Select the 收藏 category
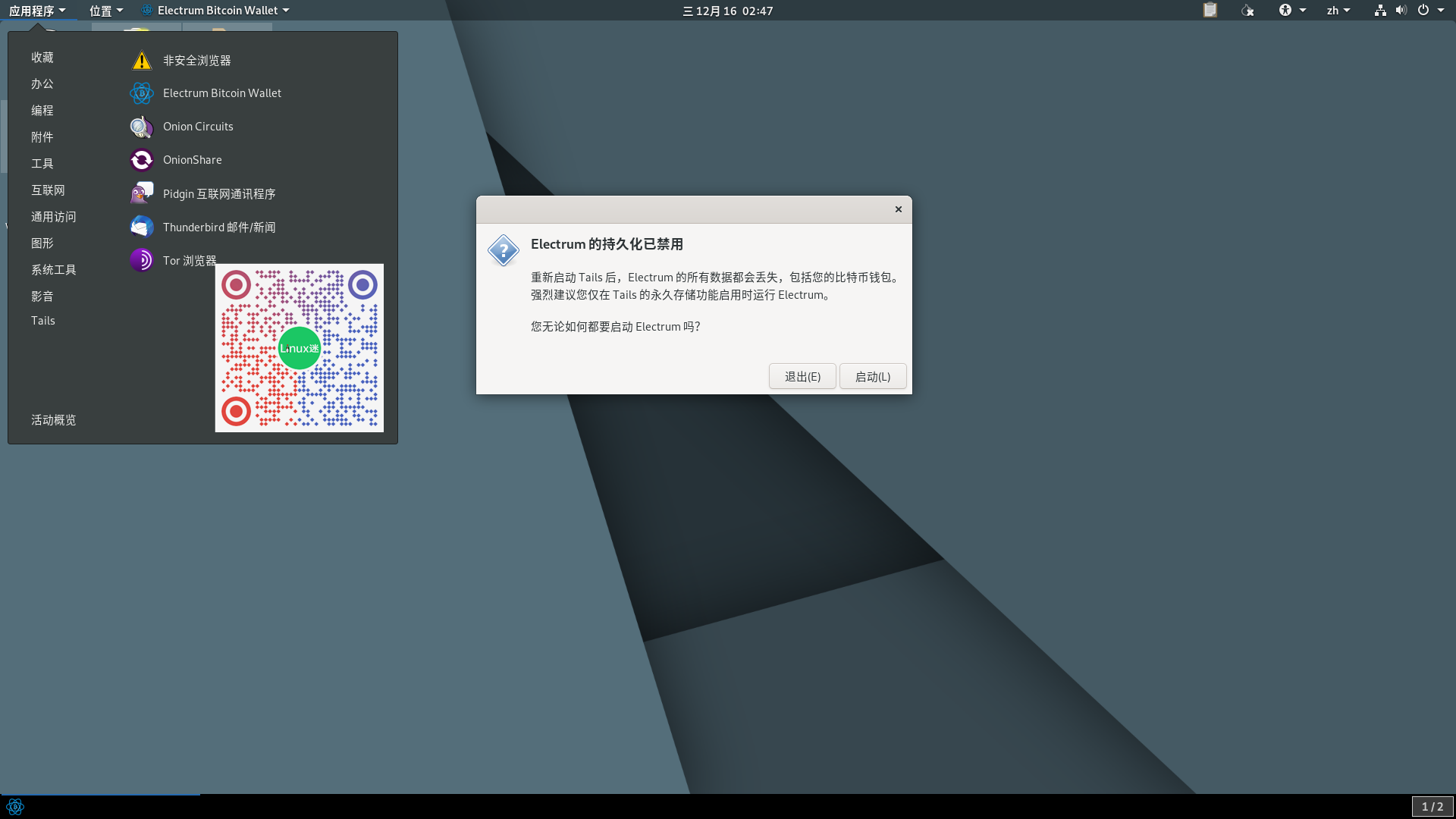This screenshot has width=1456, height=819. pos(42,58)
